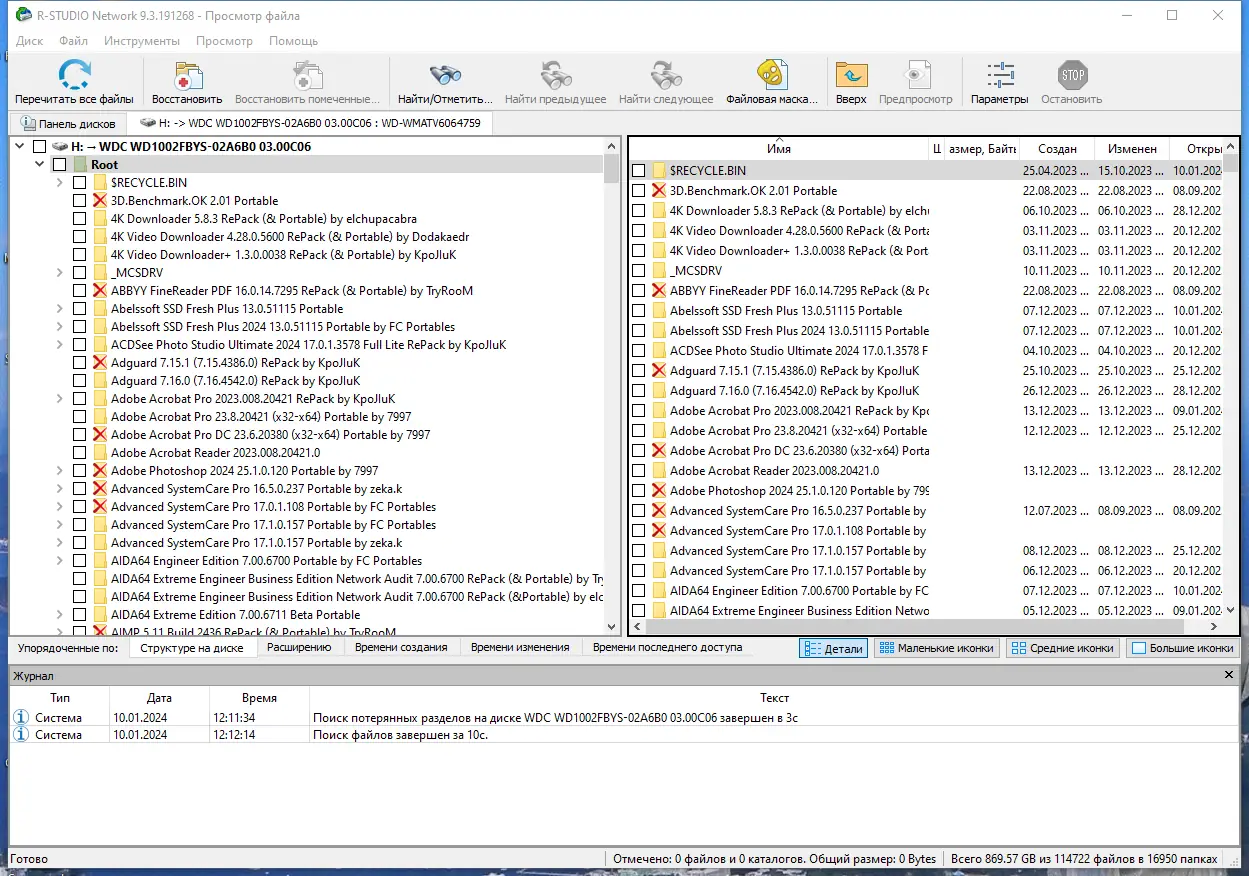Click the _MCSDRV folder icon in right list

point(659,271)
